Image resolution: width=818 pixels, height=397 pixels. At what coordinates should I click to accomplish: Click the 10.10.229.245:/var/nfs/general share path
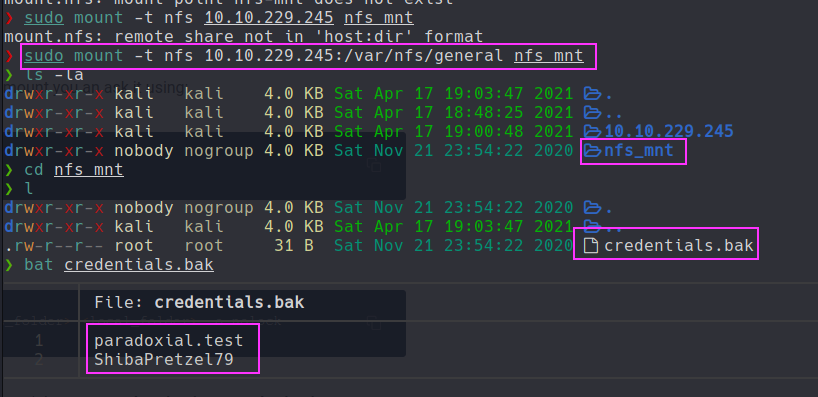pyautogui.click(x=354, y=56)
